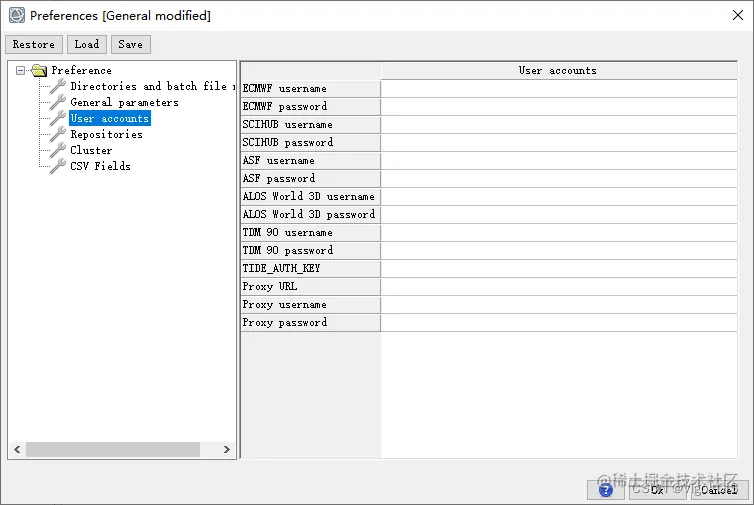754x505 pixels.
Task: Click tree panel scroll left arrow
Action: pyautogui.click(x=17, y=450)
